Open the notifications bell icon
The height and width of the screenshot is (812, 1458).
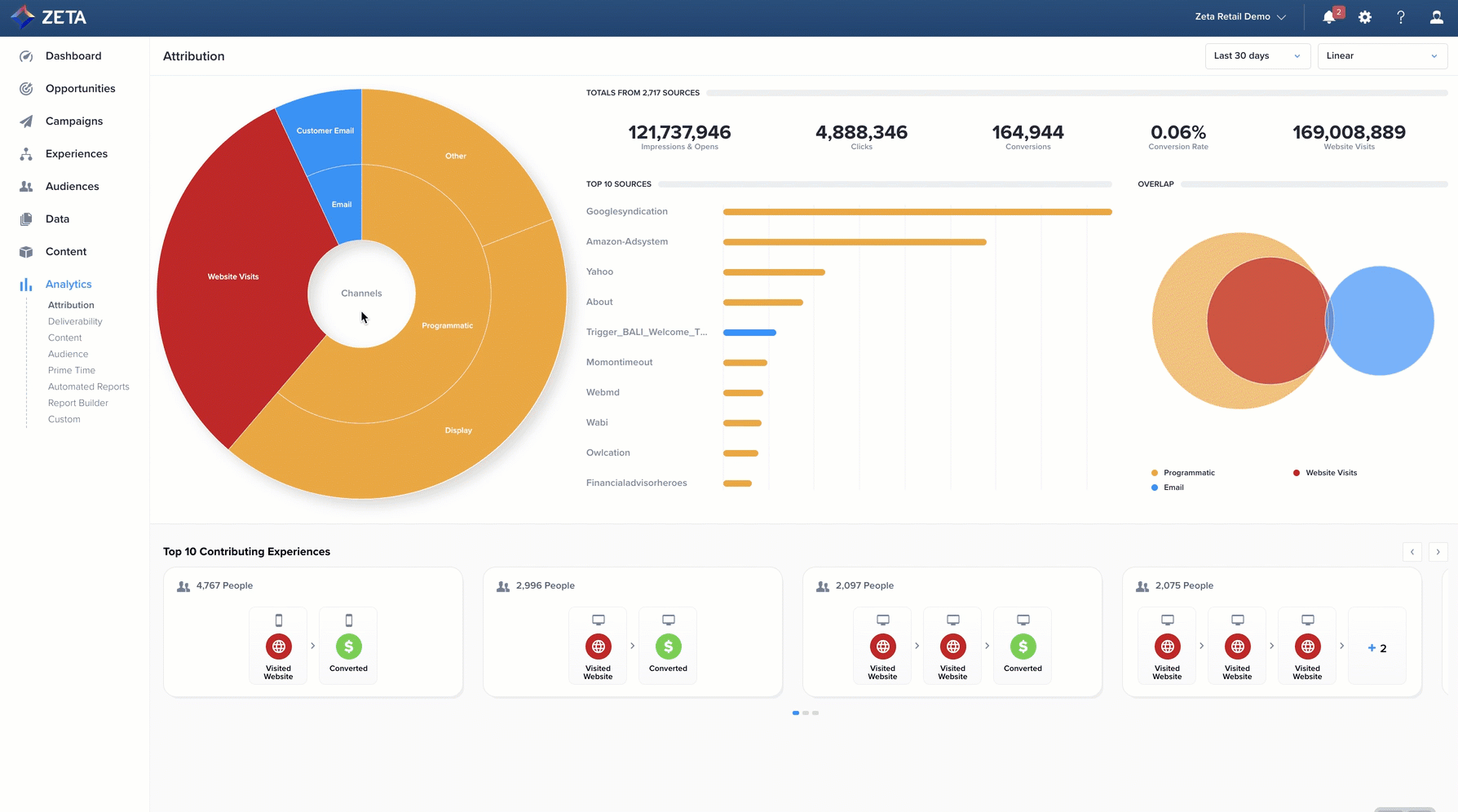pos(1329,17)
